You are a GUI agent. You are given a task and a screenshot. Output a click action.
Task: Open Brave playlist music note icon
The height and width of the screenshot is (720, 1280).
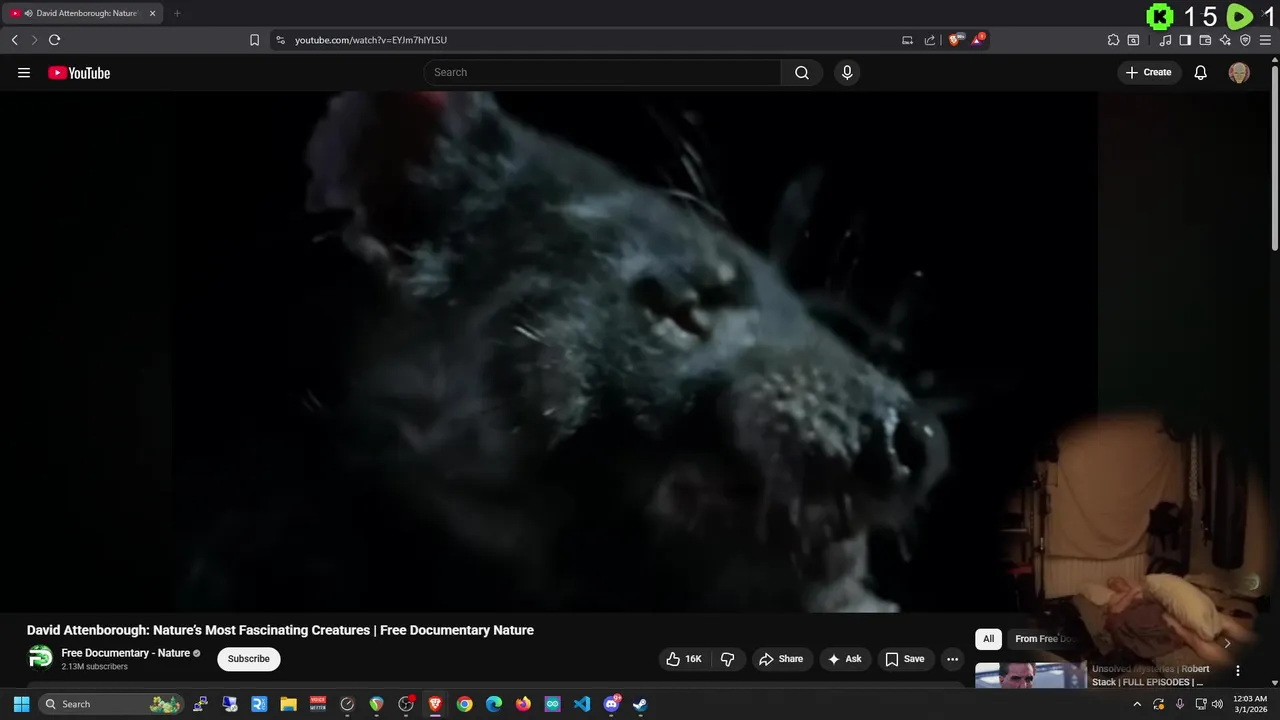point(1165,40)
